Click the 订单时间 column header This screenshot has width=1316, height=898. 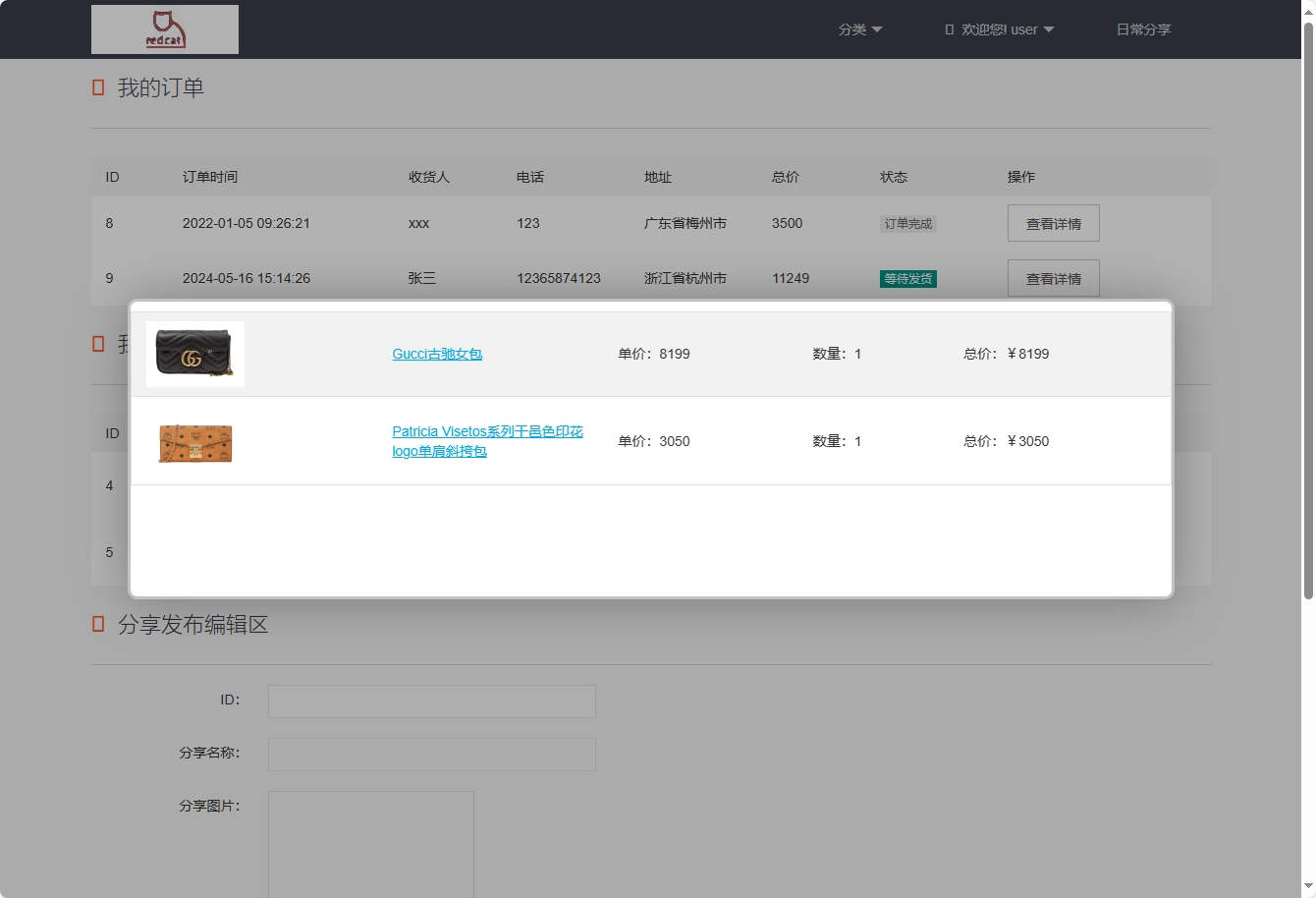coord(210,177)
